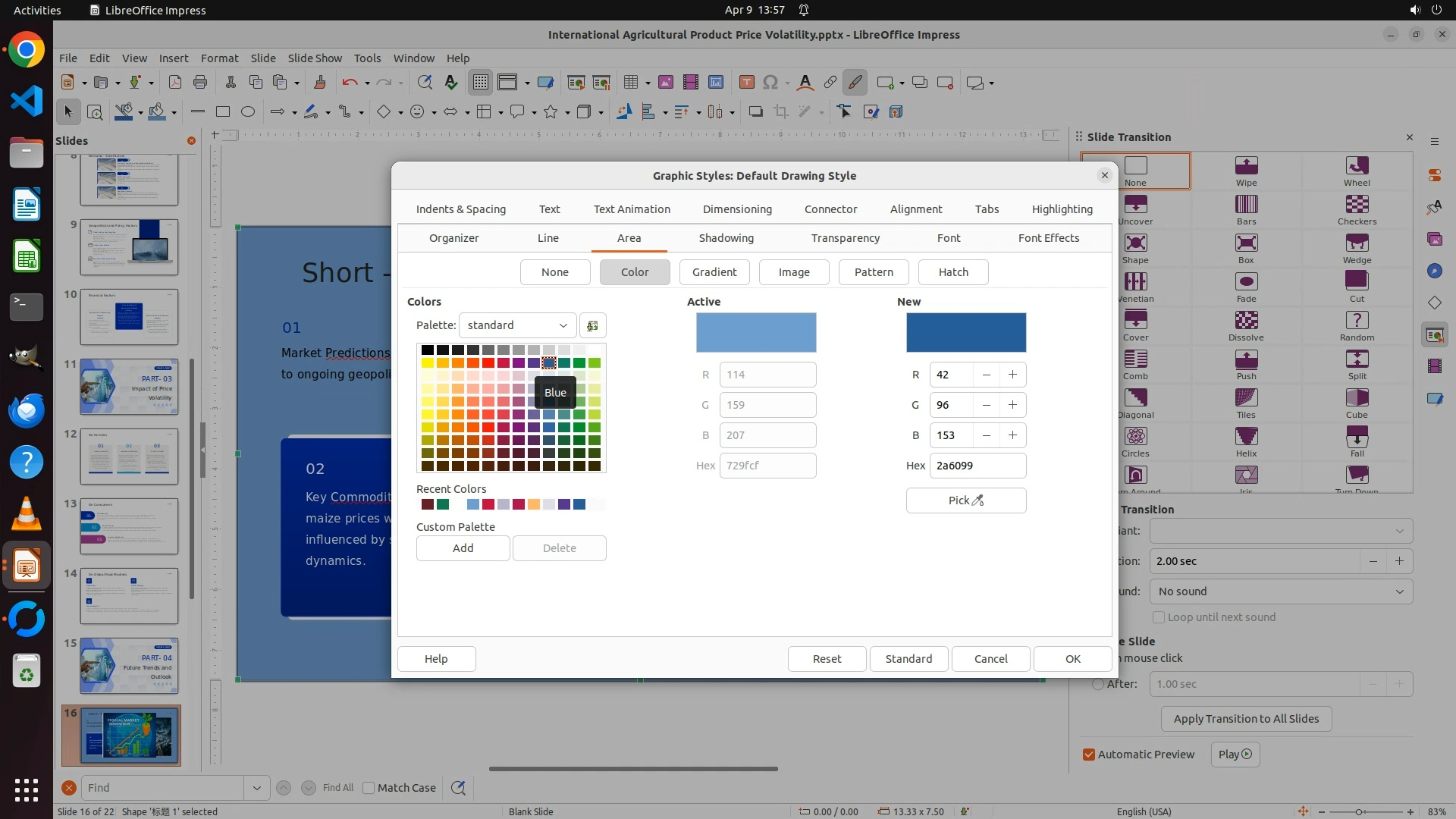Choose the Dissolve transition icon
Image resolution: width=1456 pixels, height=819 pixels.
[x=1246, y=321]
